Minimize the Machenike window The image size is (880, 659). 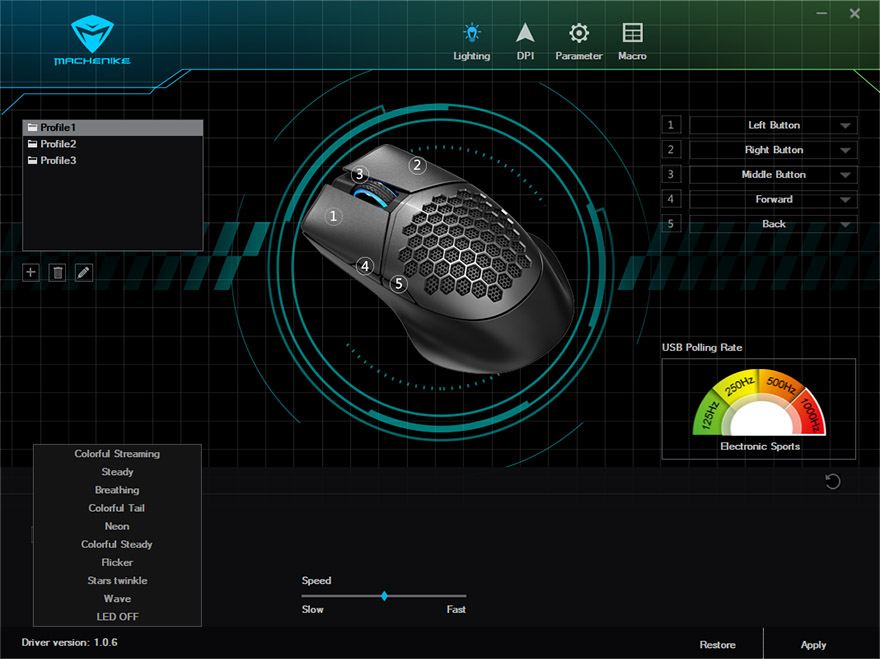(x=822, y=13)
